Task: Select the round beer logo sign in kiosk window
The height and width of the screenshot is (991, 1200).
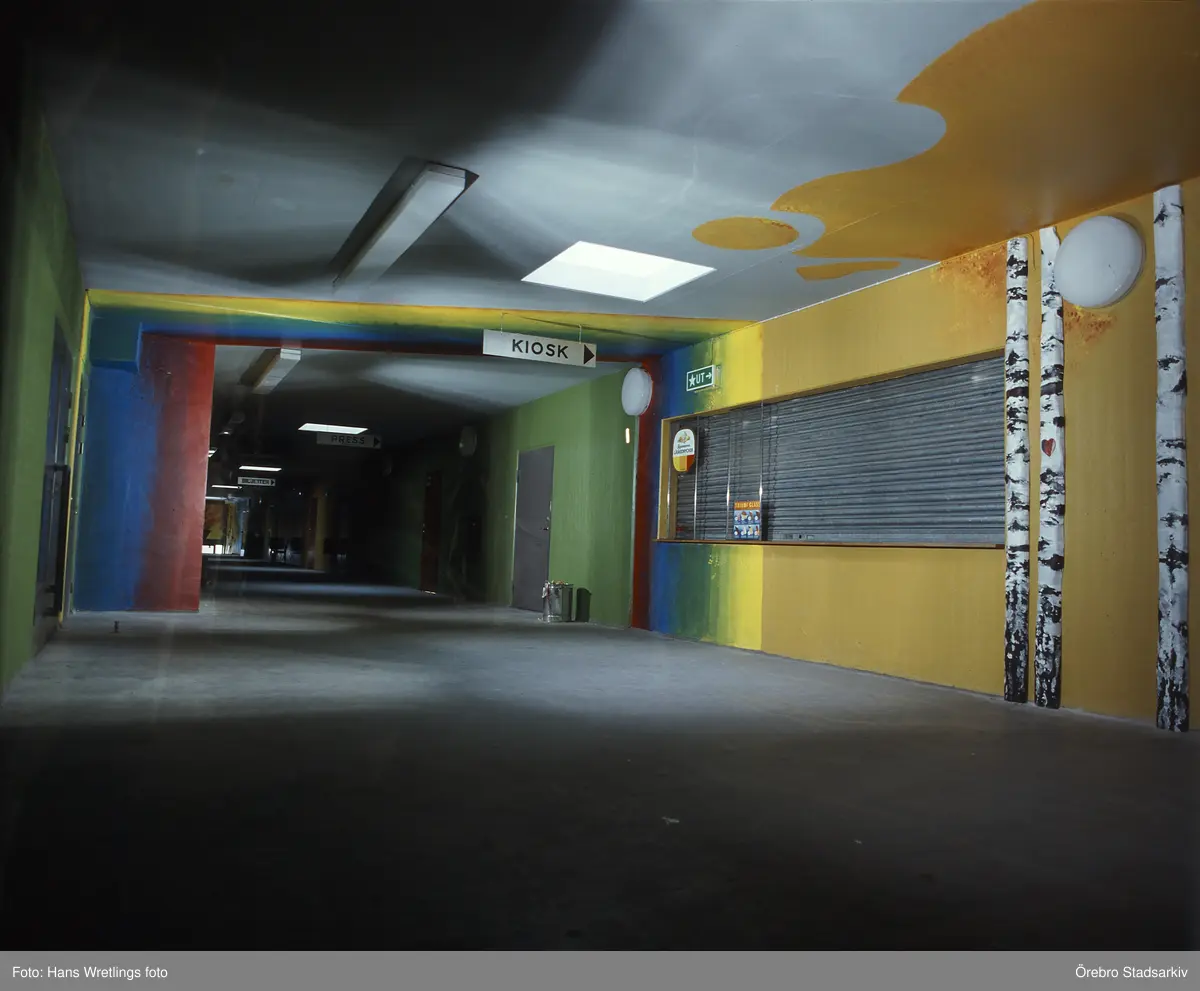Action: point(683,449)
